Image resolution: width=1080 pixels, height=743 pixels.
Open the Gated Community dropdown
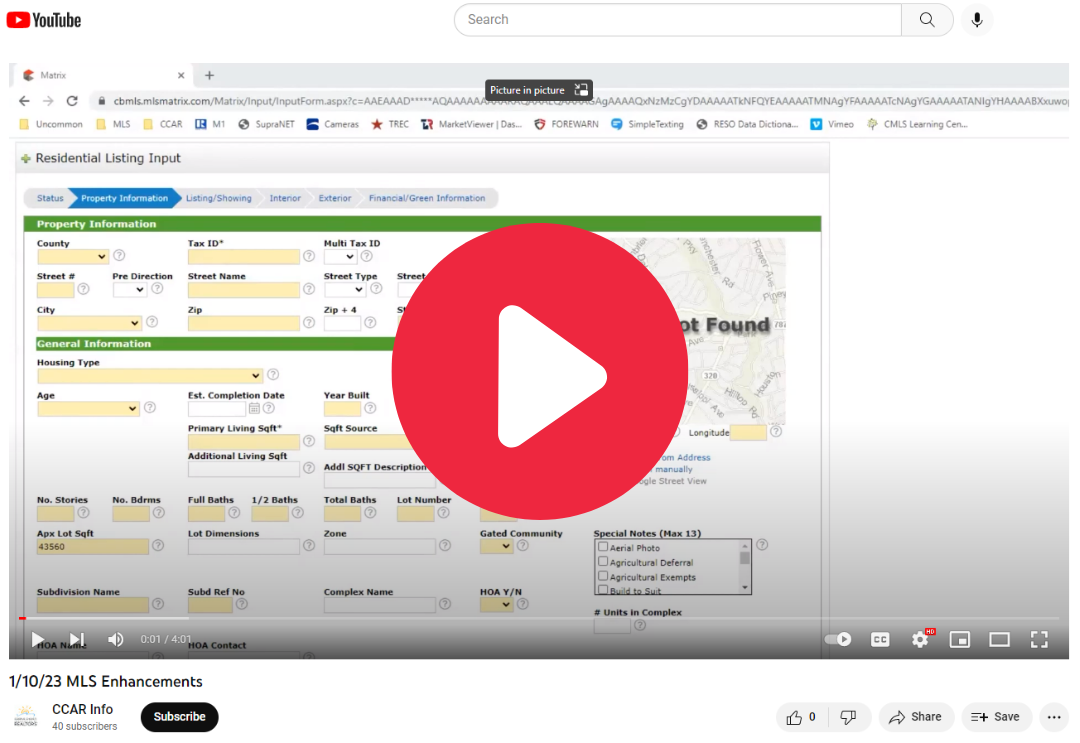tap(497, 547)
